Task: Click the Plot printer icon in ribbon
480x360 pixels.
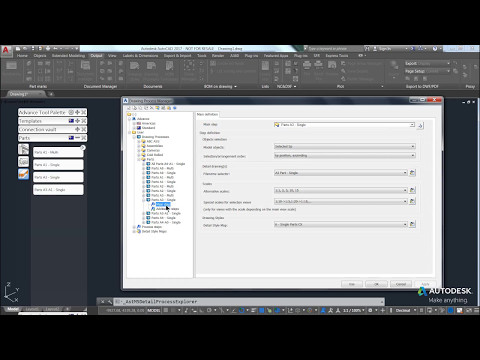Action: [x=307, y=65]
